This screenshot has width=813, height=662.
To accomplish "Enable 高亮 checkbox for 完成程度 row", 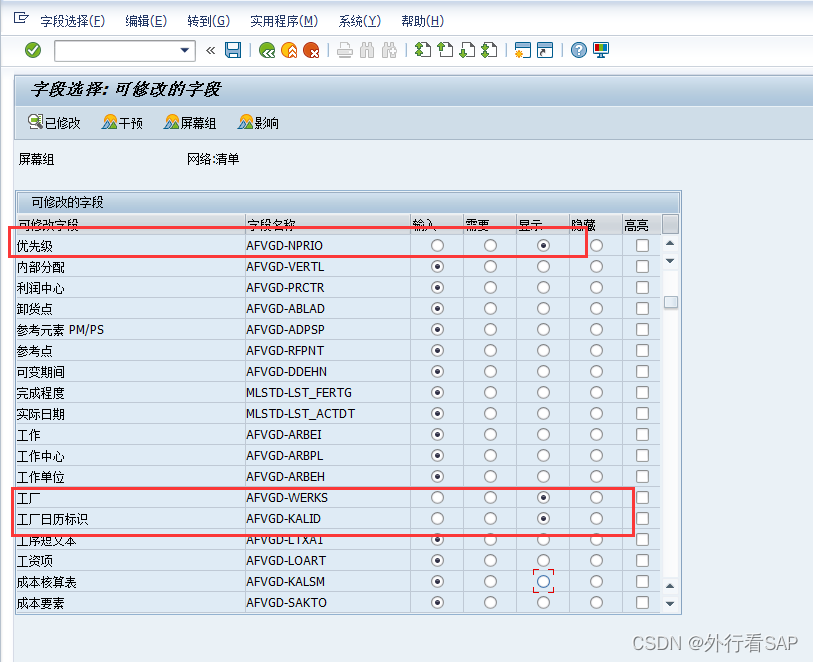I will point(642,392).
